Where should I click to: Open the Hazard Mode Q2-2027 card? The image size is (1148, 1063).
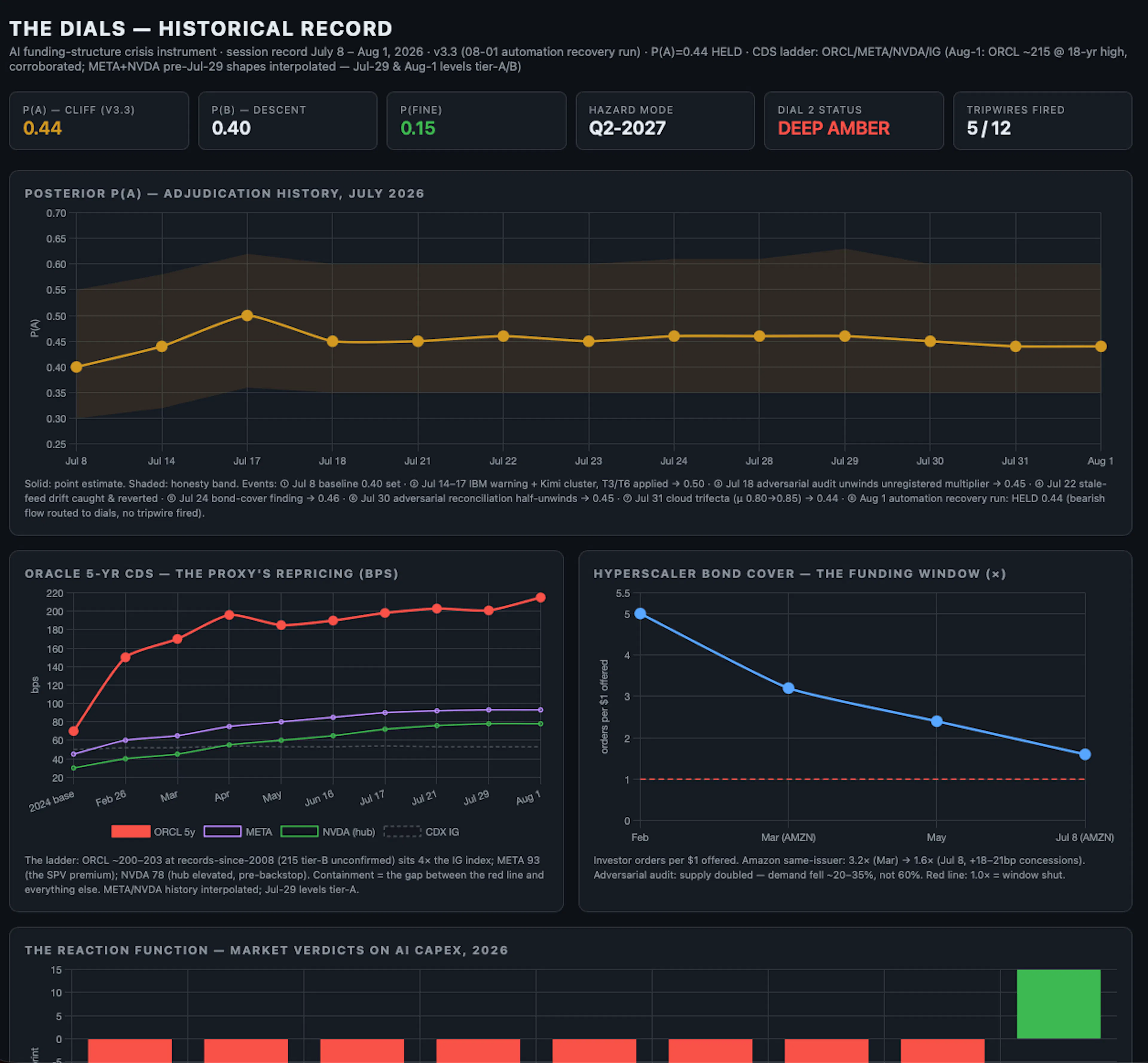pyautogui.click(x=665, y=121)
